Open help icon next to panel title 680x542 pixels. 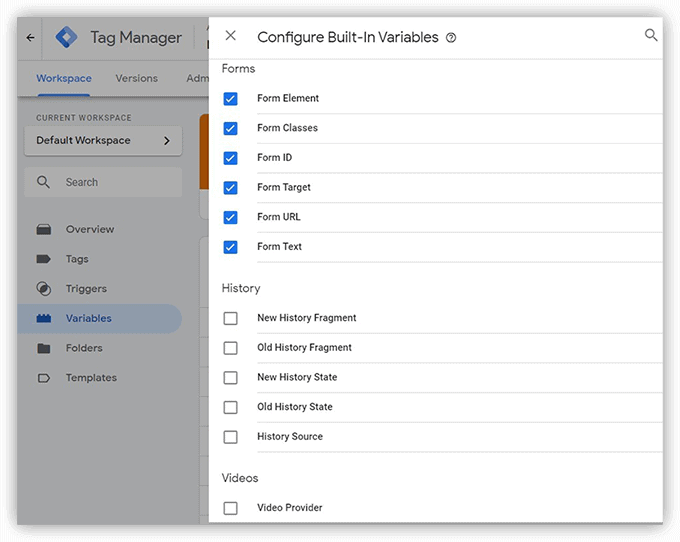click(451, 38)
